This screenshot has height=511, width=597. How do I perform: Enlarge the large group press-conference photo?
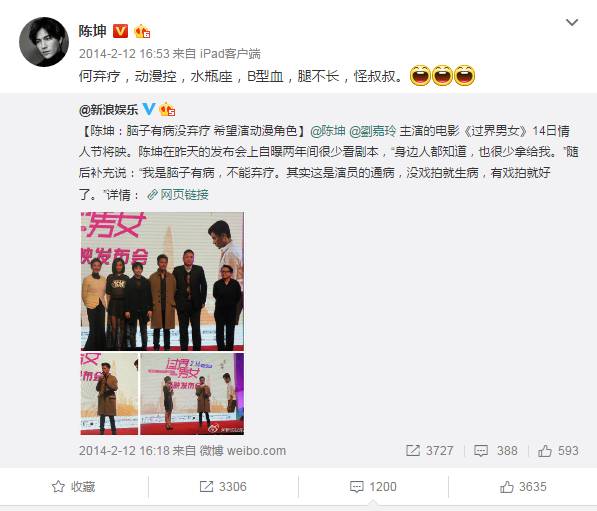click(x=162, y=281)
